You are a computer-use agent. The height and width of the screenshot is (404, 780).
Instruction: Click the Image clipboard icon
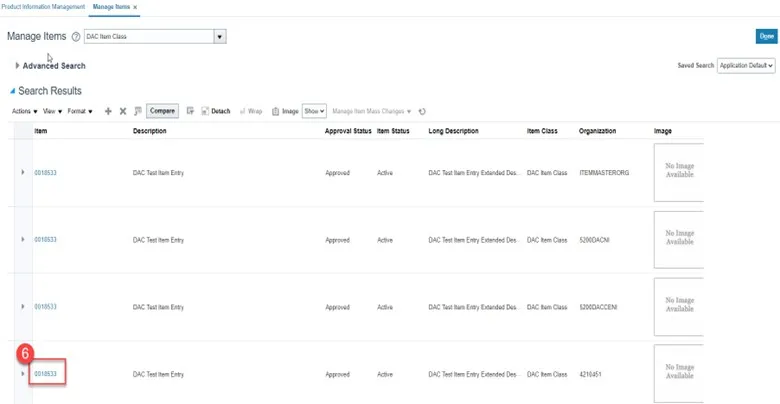(x=276, y=111)
